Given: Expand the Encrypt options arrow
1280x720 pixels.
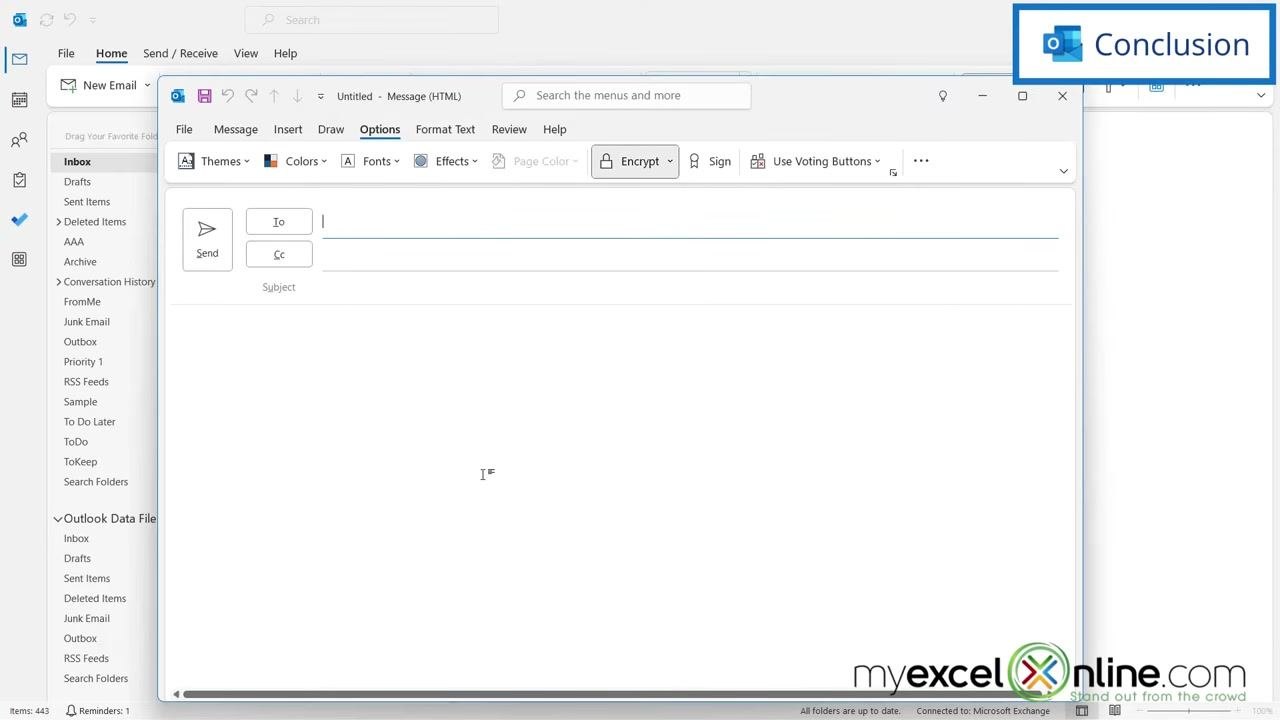Looking at the screenshot, I should (x=670, y=161).
